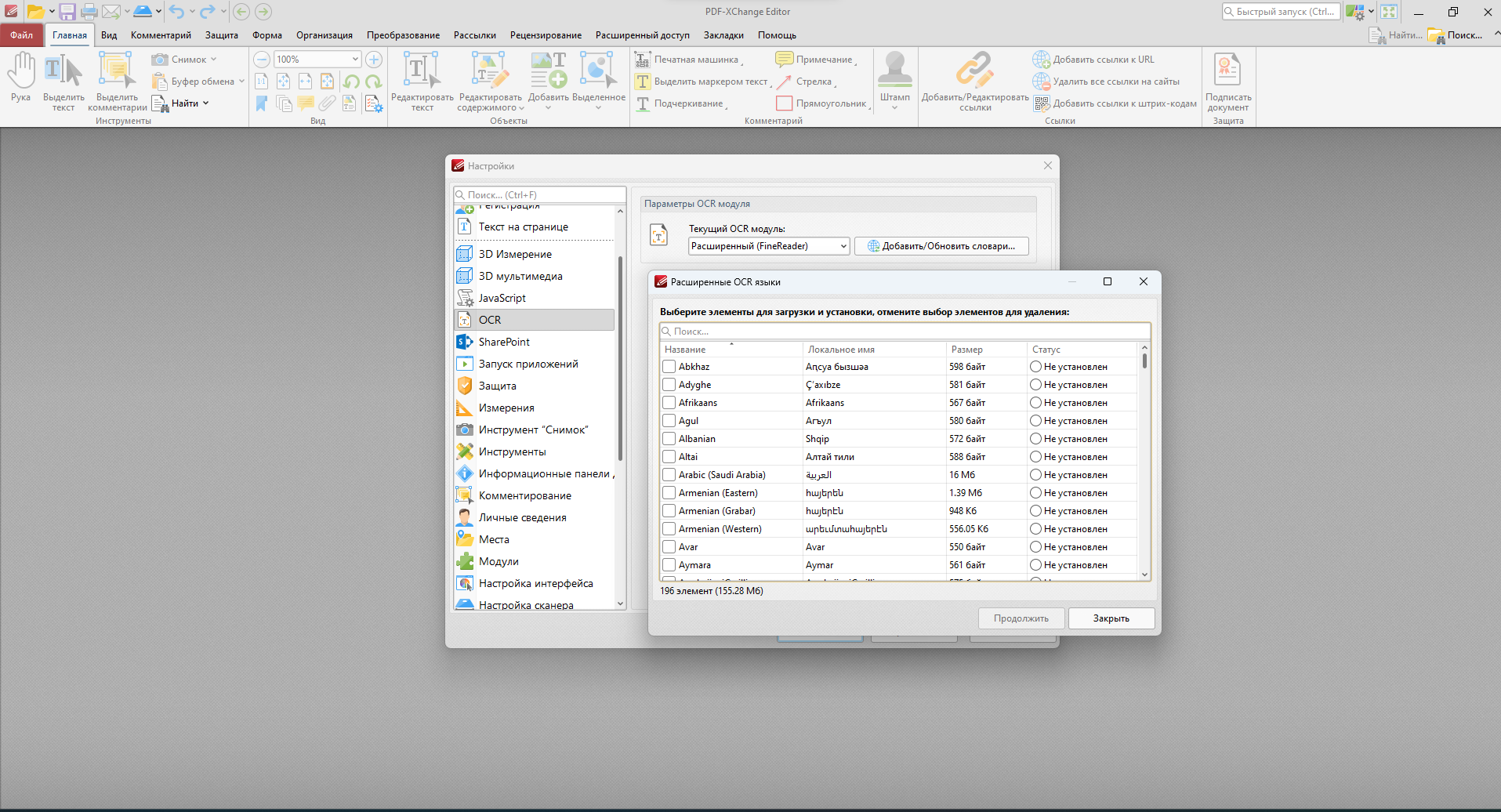
Task: Click the Undo arrow icon
Action: coord(176,12)
